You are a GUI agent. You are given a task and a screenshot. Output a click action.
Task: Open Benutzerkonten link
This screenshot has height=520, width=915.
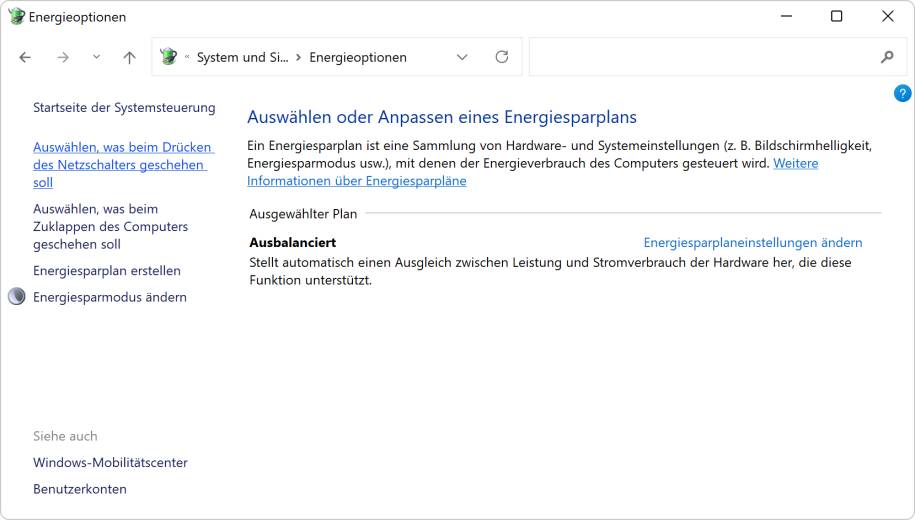click(x=80, y=489)
